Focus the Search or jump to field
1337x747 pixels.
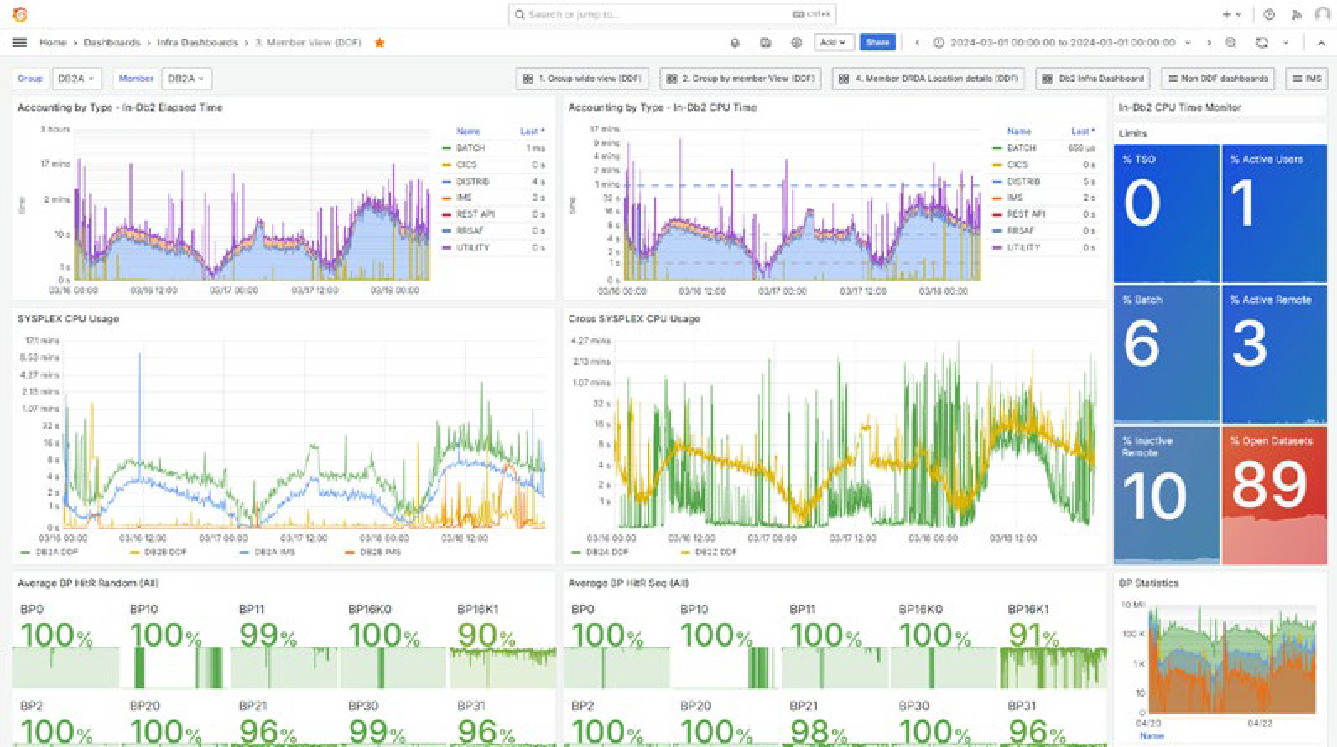672,15
